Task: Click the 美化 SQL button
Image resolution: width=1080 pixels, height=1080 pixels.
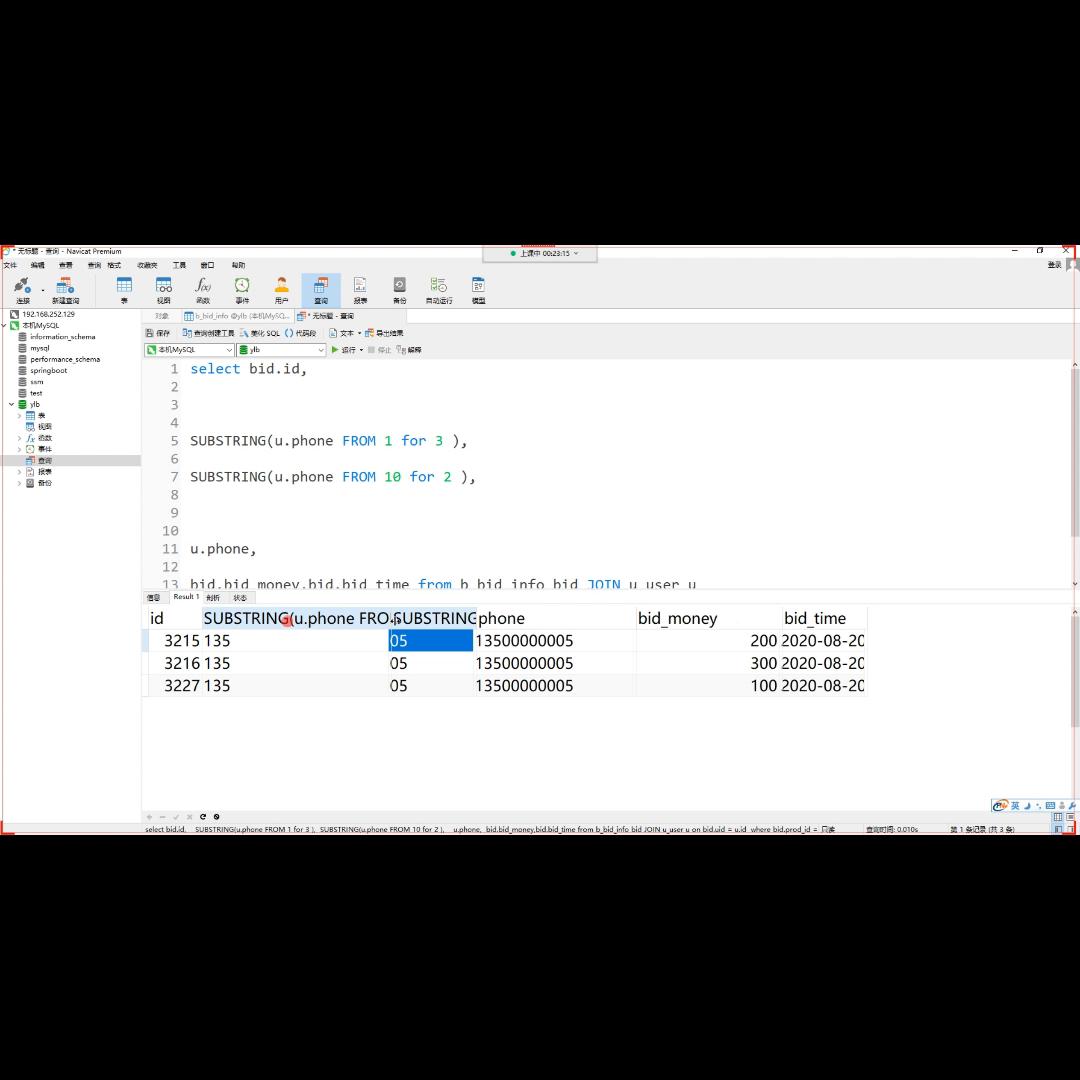Action: (x=260, y=333)
